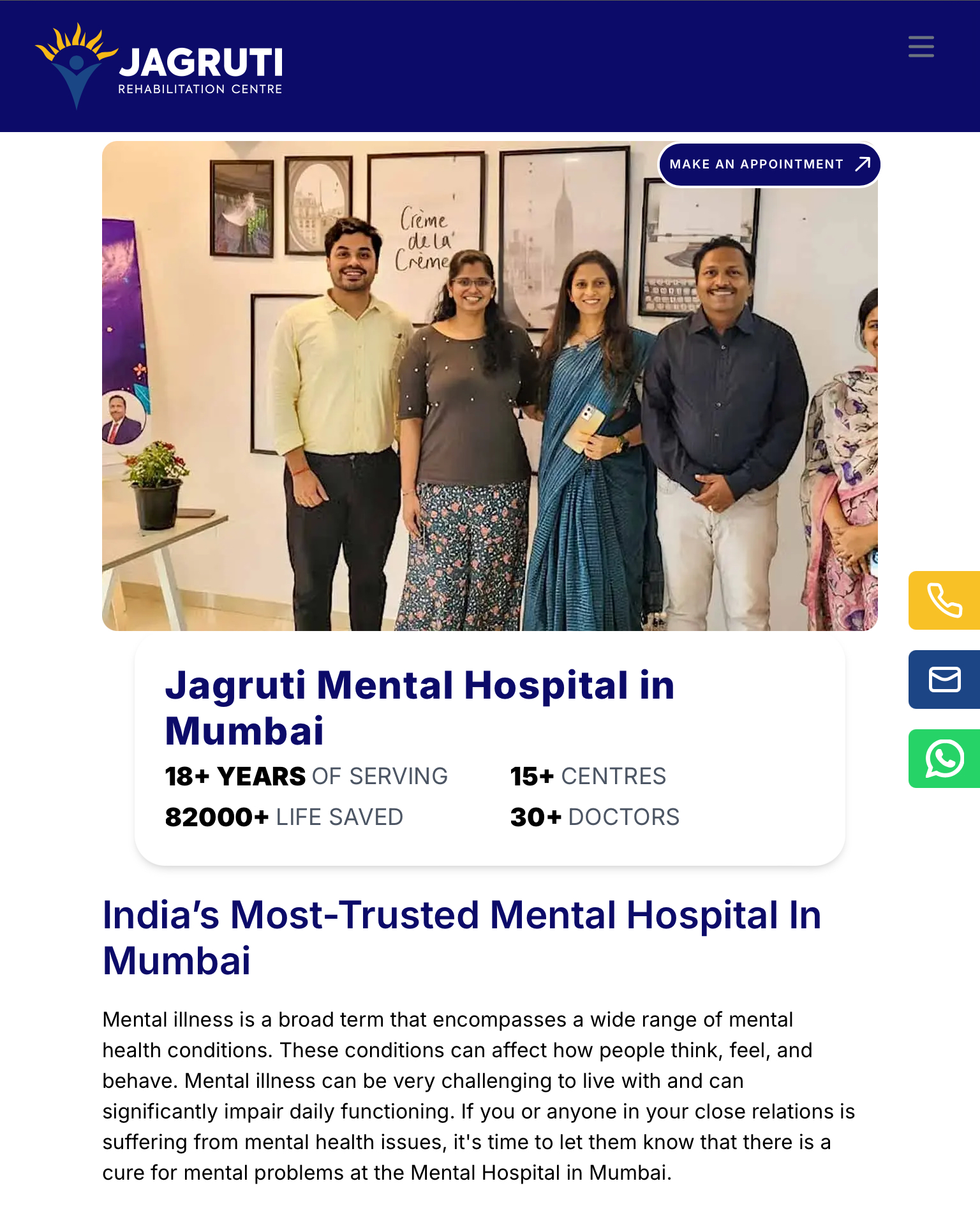Open the hamburger navigation menu
This screenshot has width=980, height=1218.
(x=921, y=47)
